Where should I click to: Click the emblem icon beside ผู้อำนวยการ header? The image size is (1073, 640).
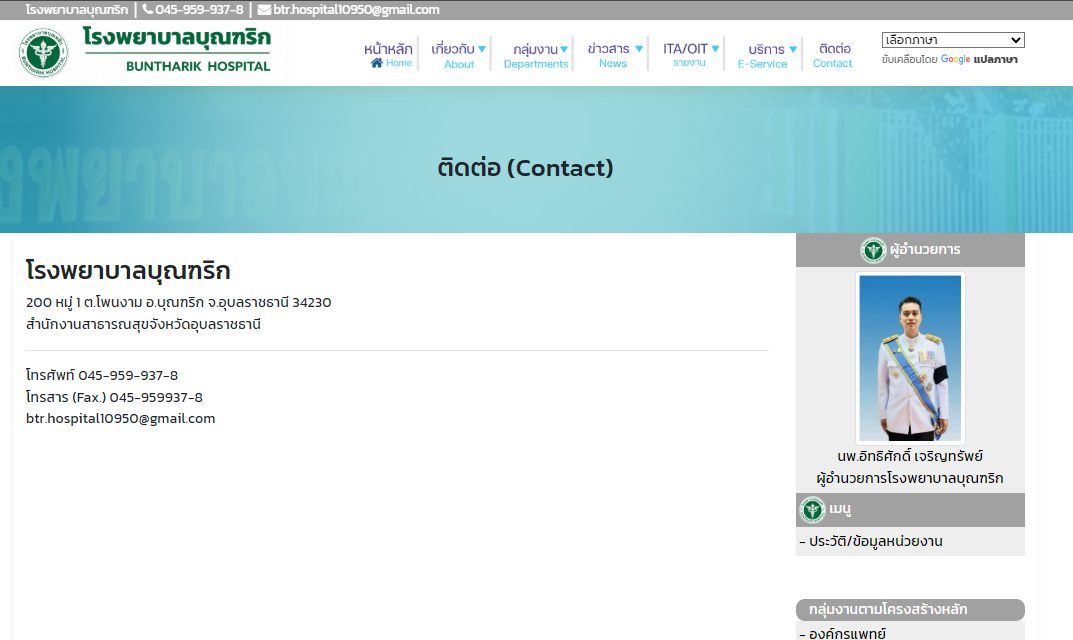point(873,250)
